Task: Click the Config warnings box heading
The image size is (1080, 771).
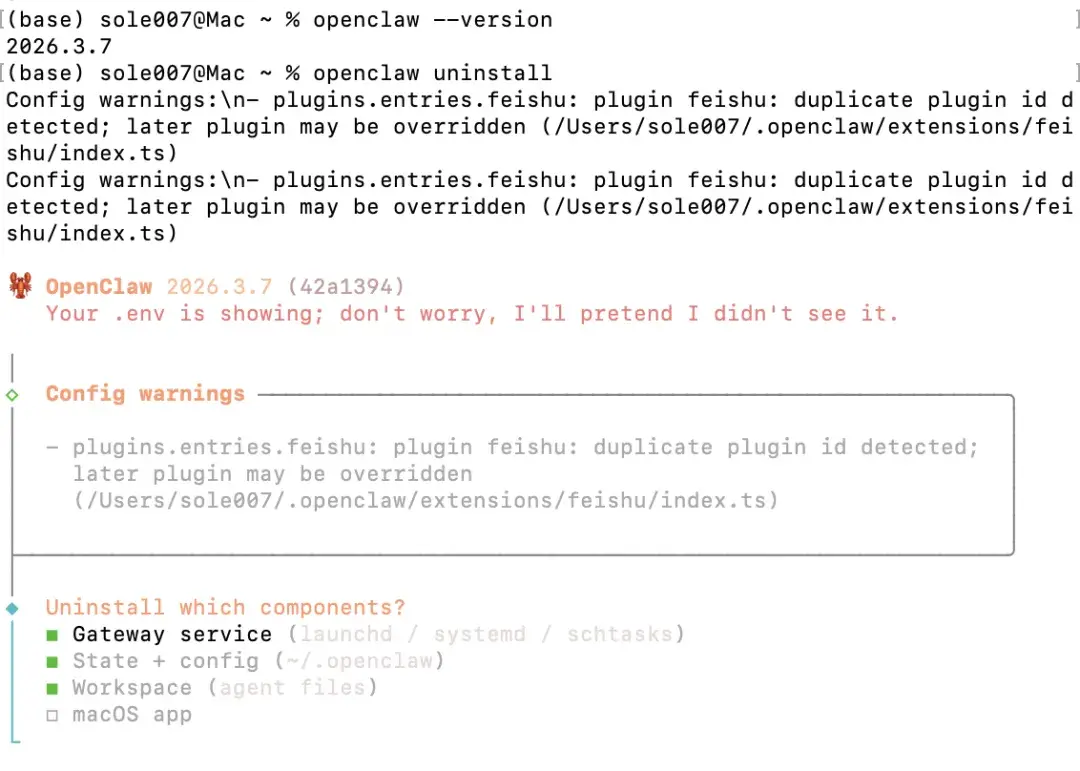Action: pos(145,394)
